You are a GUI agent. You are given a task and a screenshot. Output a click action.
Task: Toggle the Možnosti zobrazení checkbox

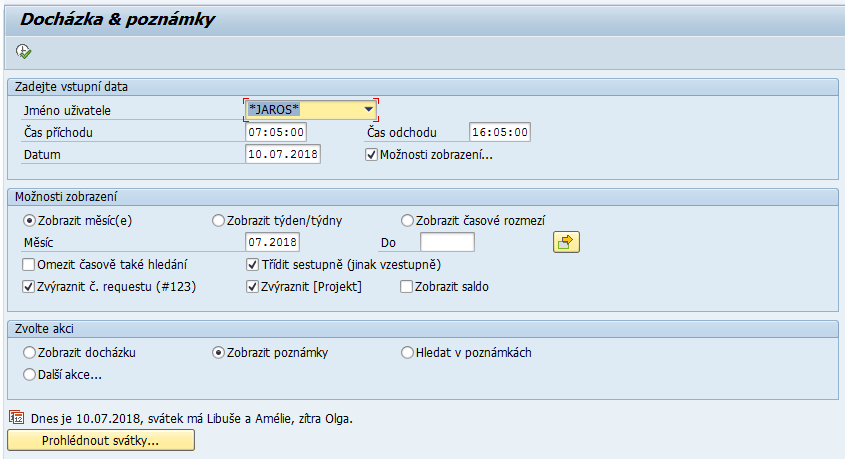(x=372, y=155)
